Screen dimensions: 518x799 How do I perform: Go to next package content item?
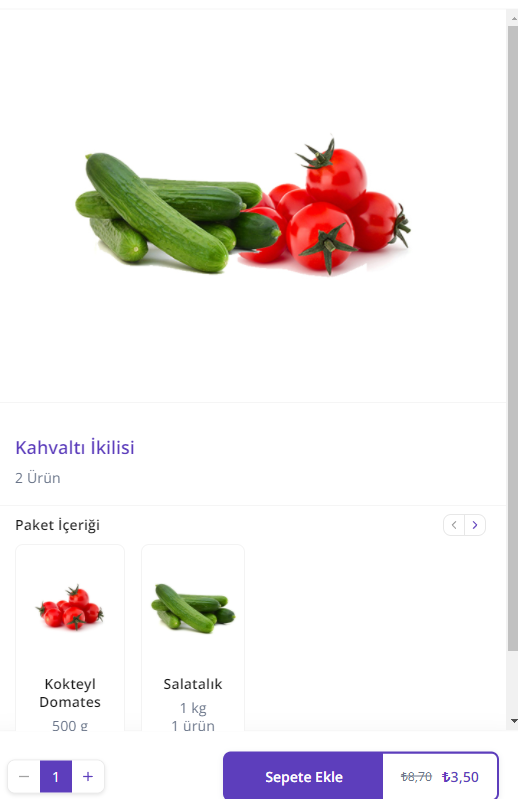tap(475, 525)
